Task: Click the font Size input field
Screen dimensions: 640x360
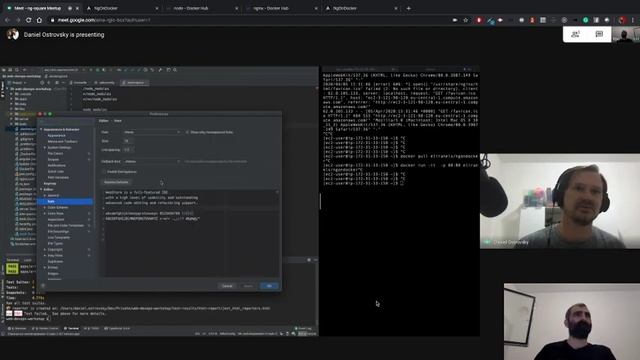Action: [128, 141]
